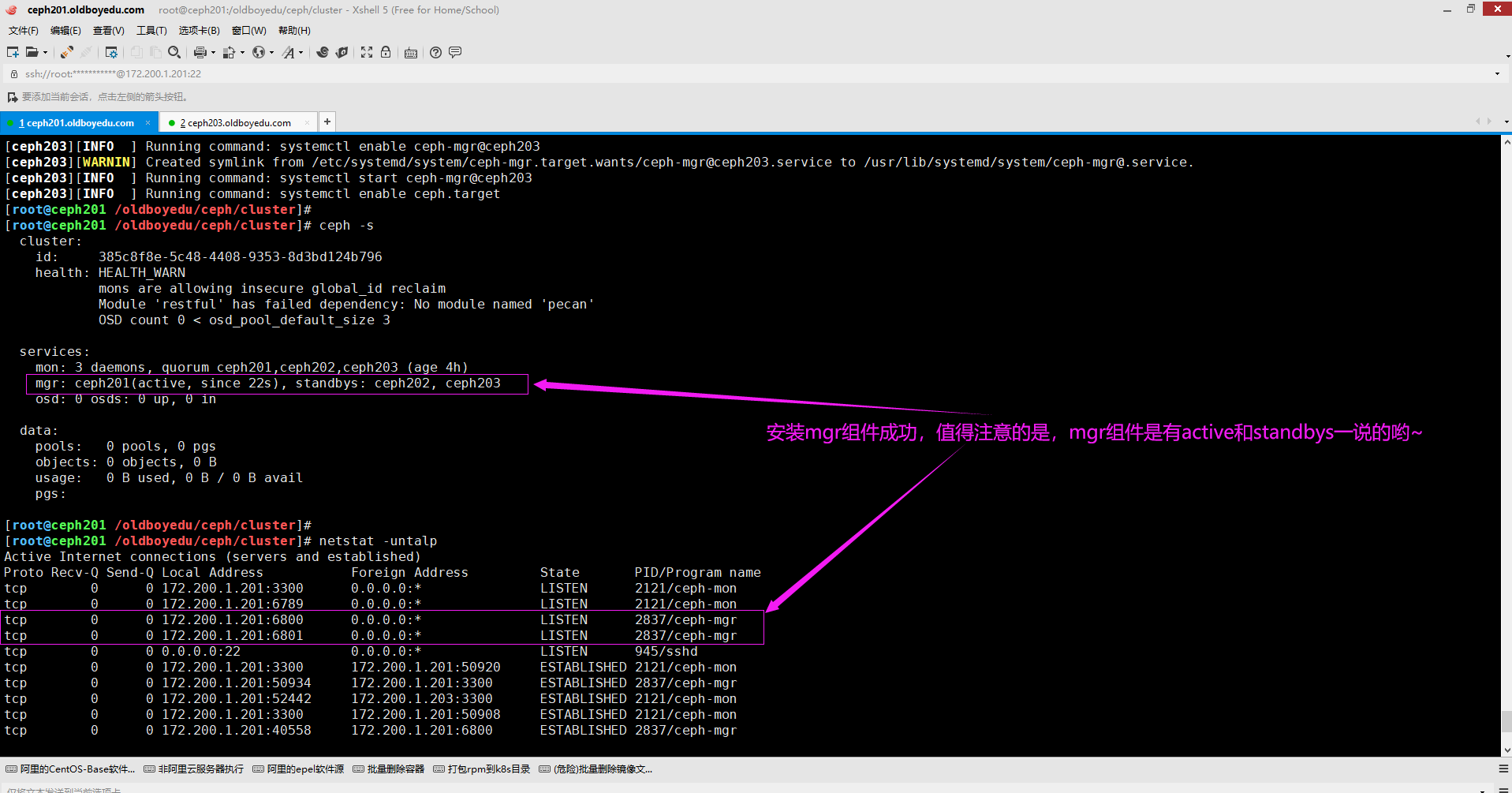
Task: Open the 工具(T) menu
Action: click(x=151, y=31)
